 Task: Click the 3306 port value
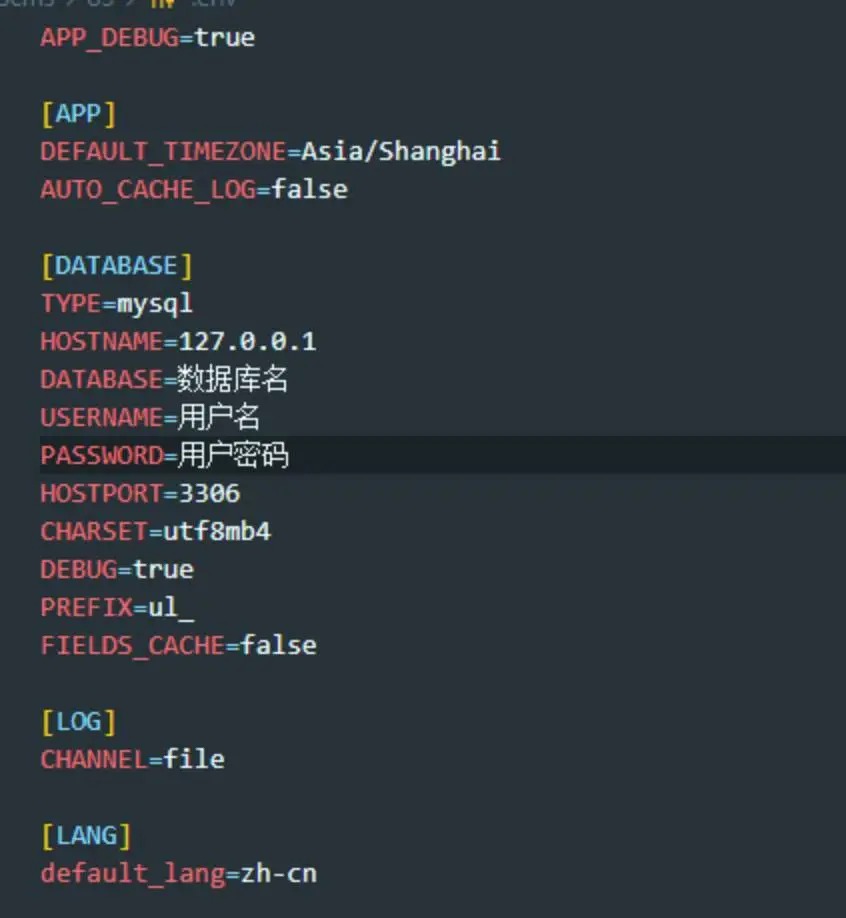click(209, 494)
